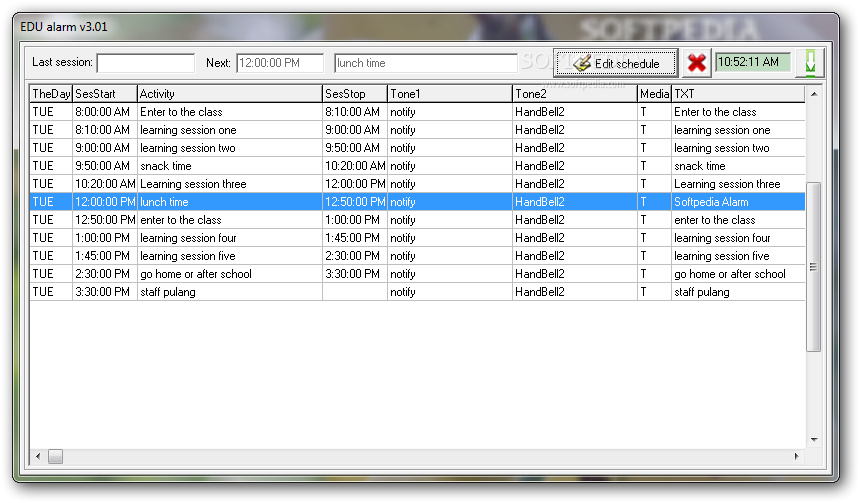Click the EDU alarm v3.01 title bar
Viewport: 860px width, 503px height.
(426, 27)
